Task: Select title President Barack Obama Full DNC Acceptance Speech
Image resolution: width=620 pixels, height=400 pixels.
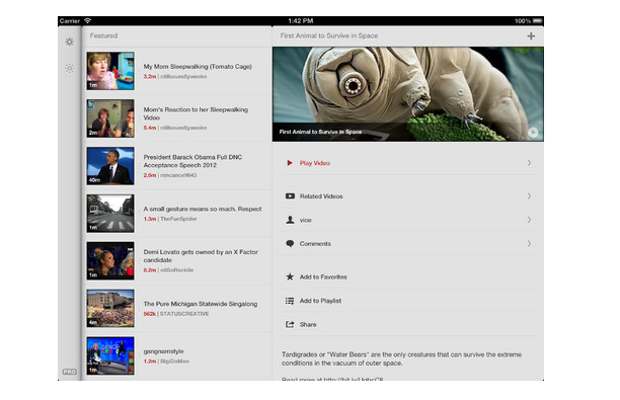Action: coord(193,161)
